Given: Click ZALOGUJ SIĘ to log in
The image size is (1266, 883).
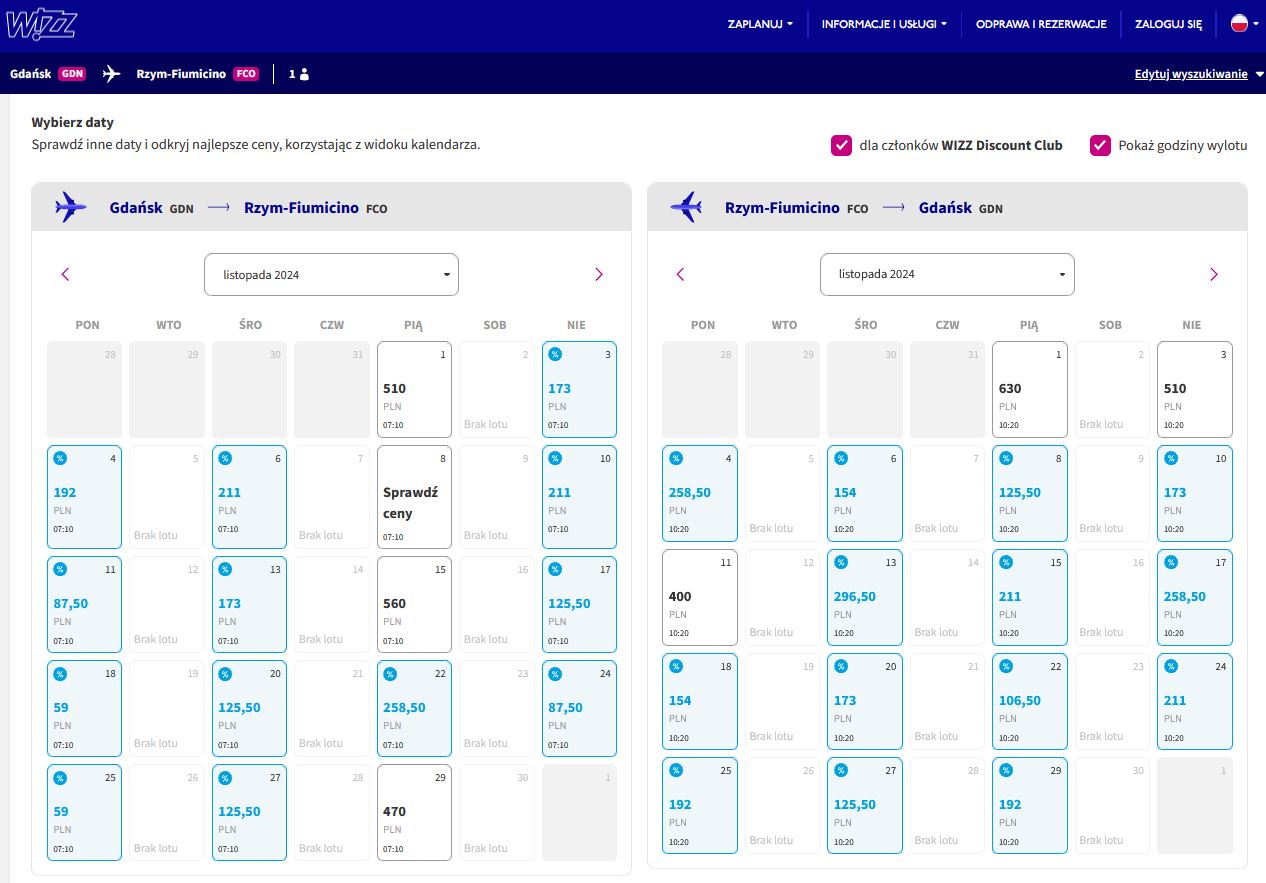Looking at the screenshot, I should point(1168,24).
